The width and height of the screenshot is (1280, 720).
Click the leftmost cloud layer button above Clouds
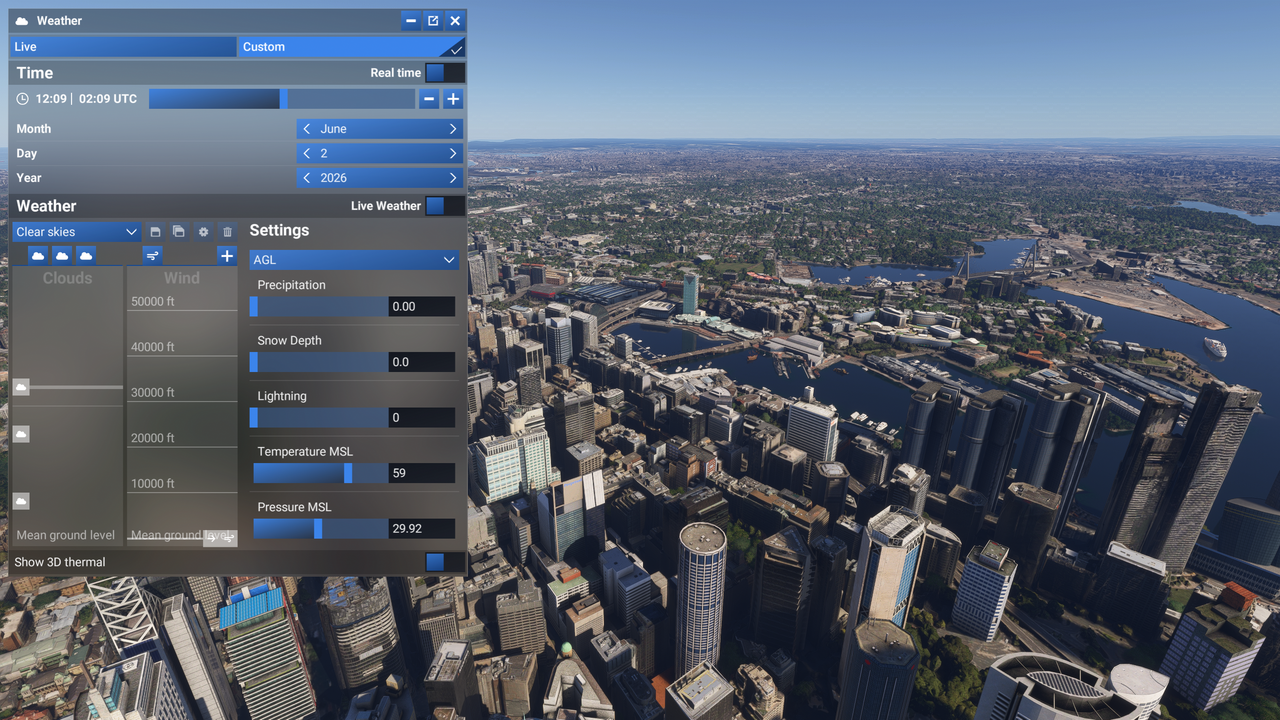[x=38, y=256]
